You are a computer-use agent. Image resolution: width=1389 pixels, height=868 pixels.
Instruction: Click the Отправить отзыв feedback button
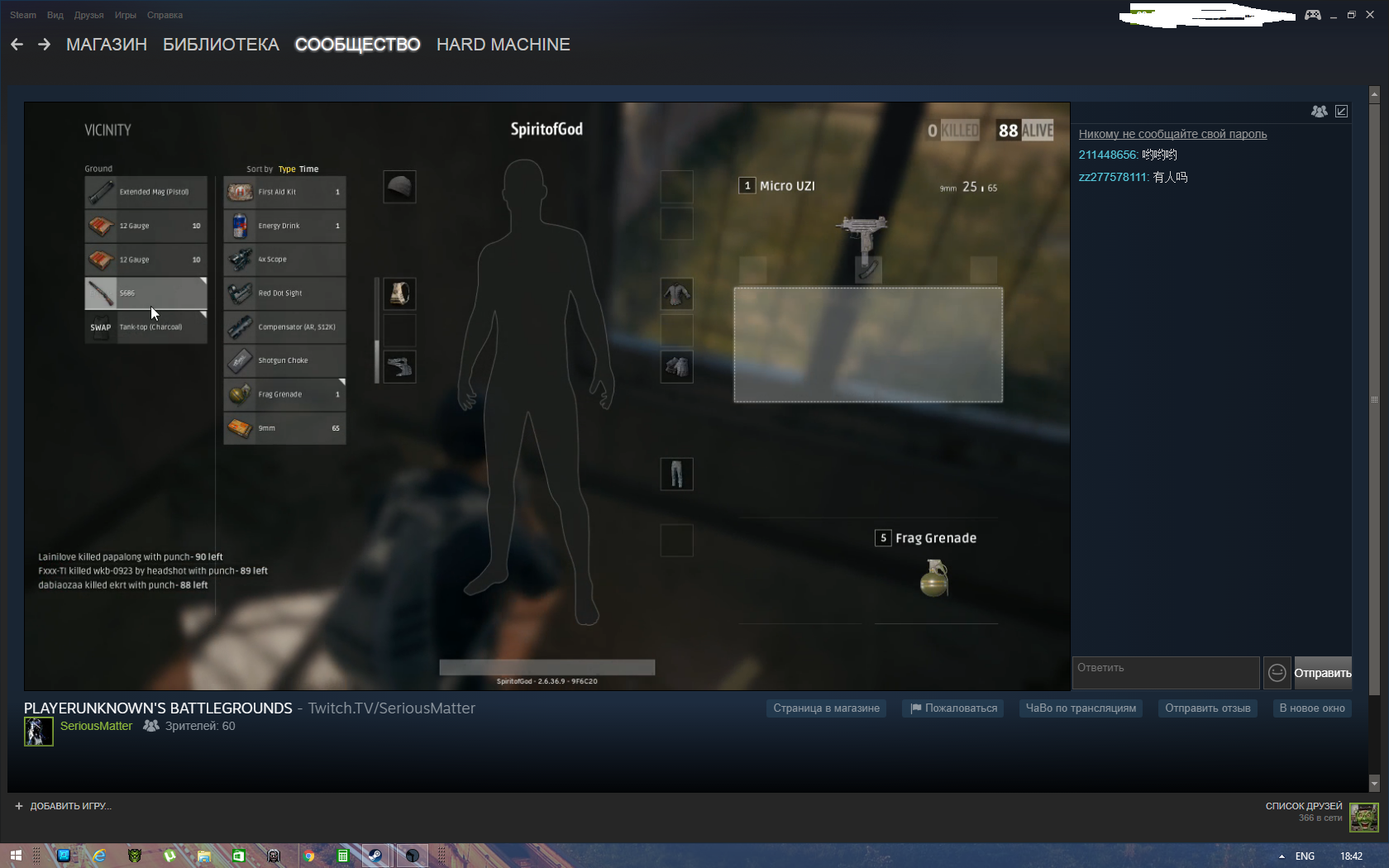point(1208,708)
